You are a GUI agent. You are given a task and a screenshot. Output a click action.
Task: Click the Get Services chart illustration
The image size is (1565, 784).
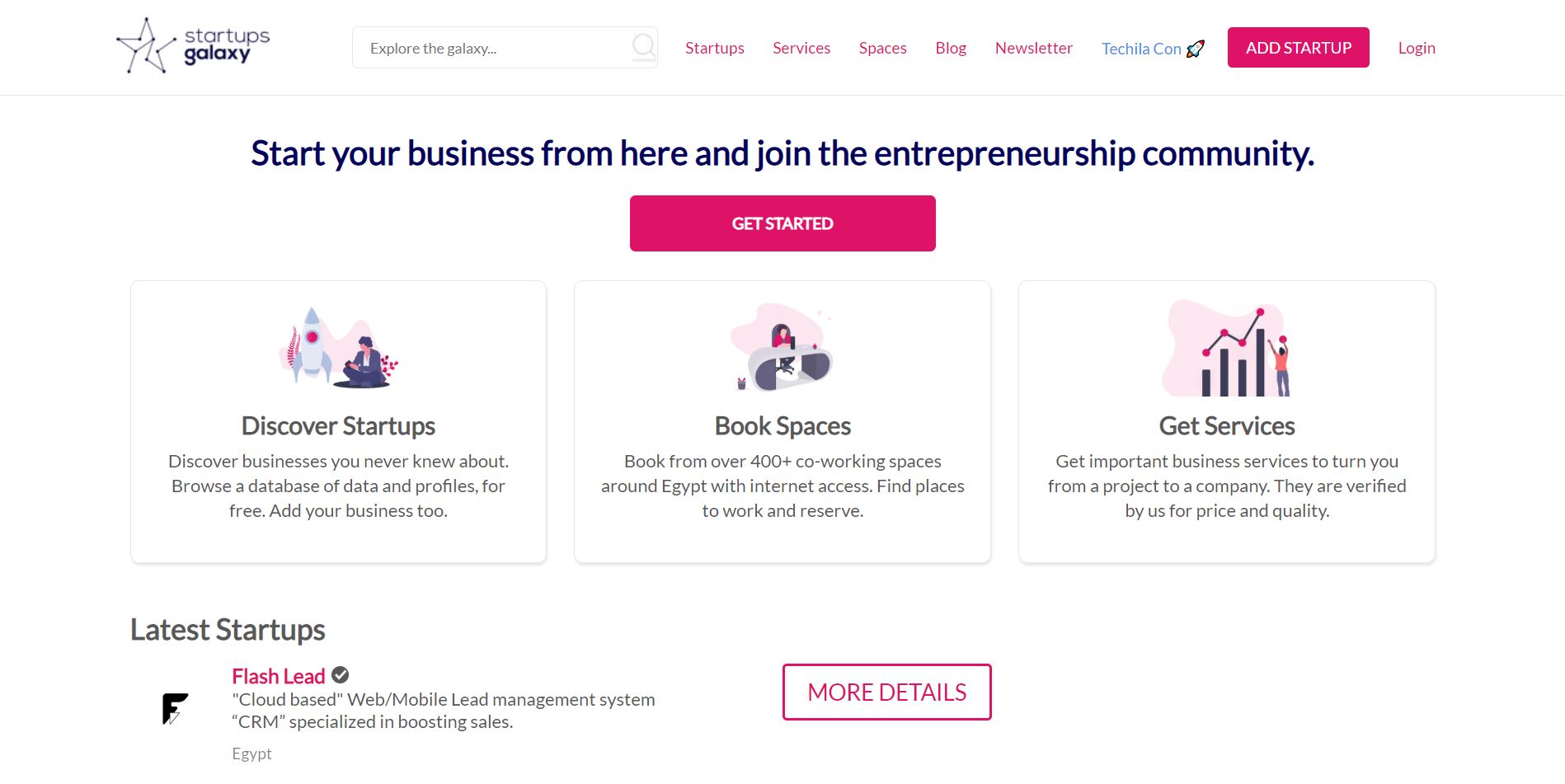click(x=1226, y=349)
